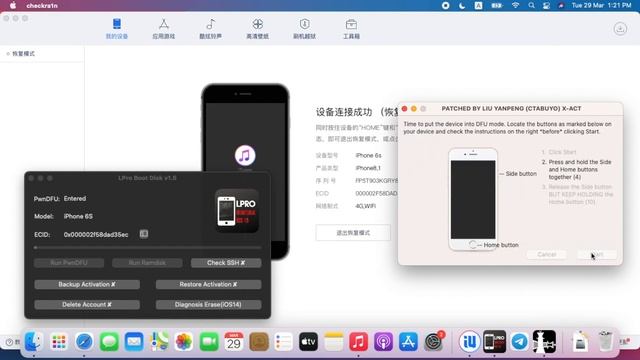
Task: Click the Diagnosis Erase(iOS14) button
Action: click(208, 304)
